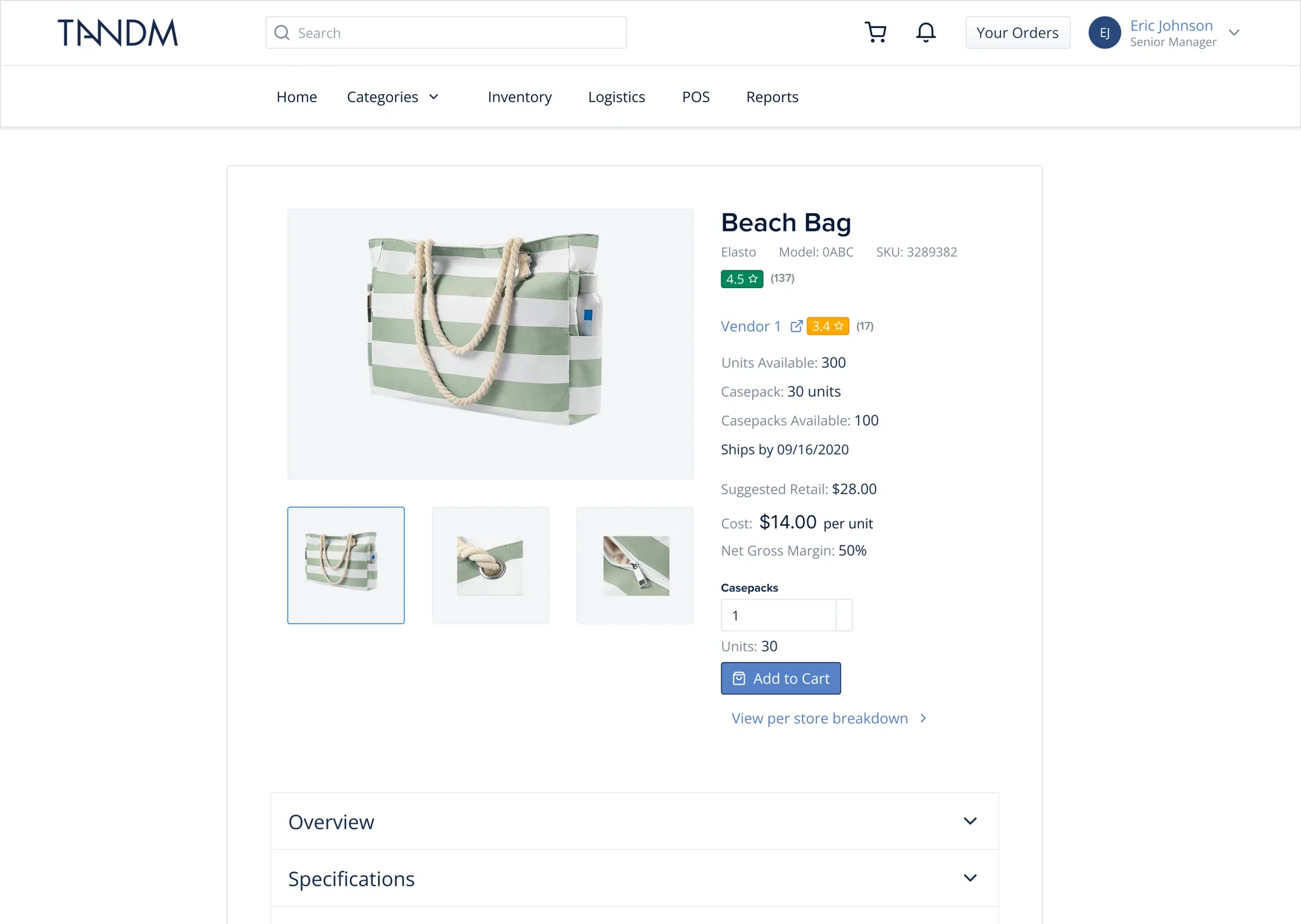
Task: Select the full beach bag thumbnail
Action: click(x=346, y=565)
